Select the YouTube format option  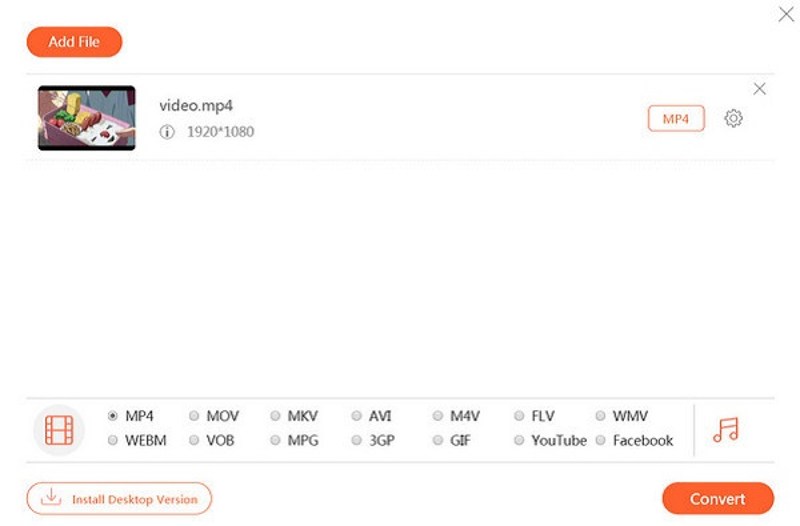click(x=520, y=440)
